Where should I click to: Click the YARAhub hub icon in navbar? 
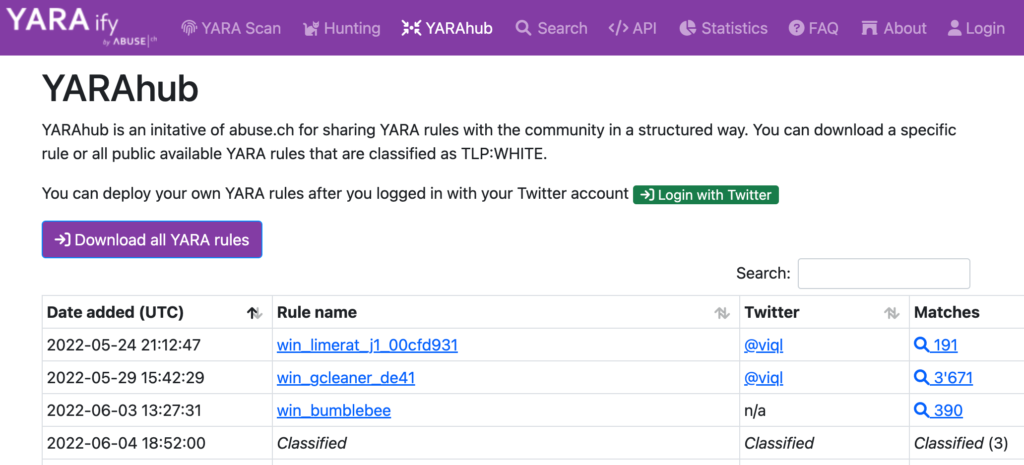point(411,28)
